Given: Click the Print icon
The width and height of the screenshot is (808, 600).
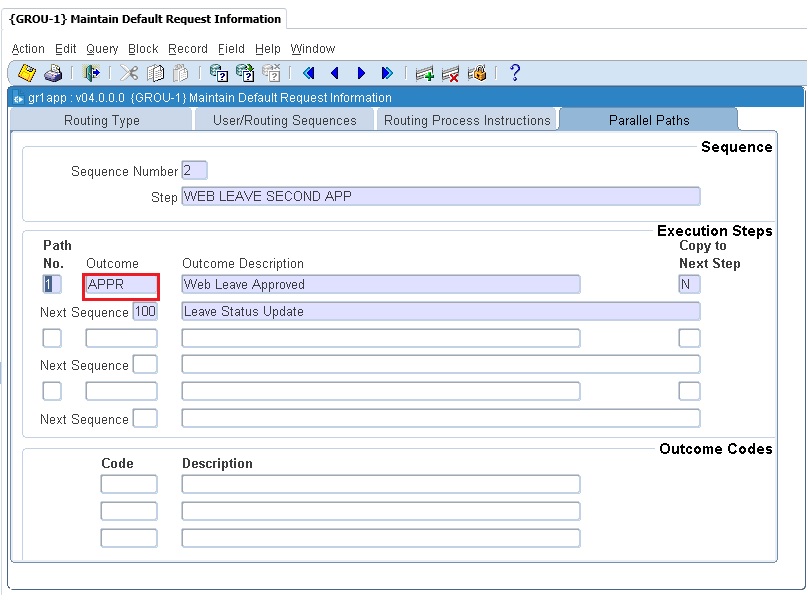Looking at the screenshot, I should [53, 73].
